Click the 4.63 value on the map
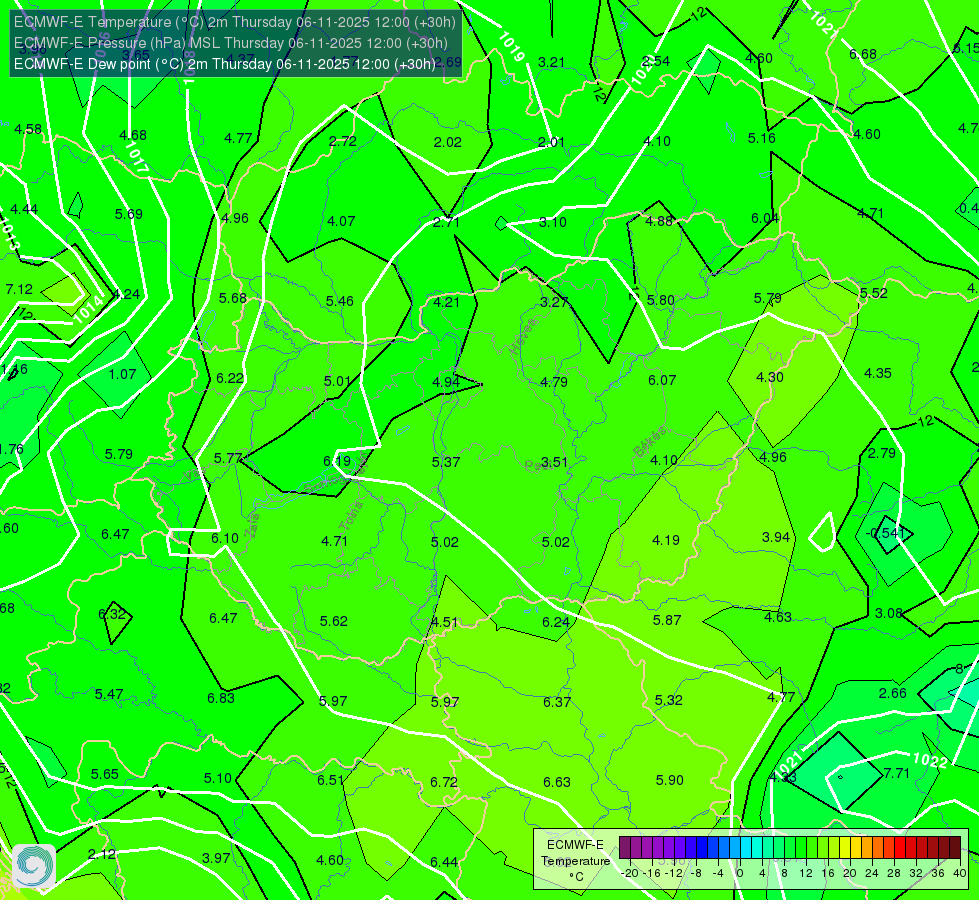The width and height of the screenshot is (979, 900). pos(778,617)
